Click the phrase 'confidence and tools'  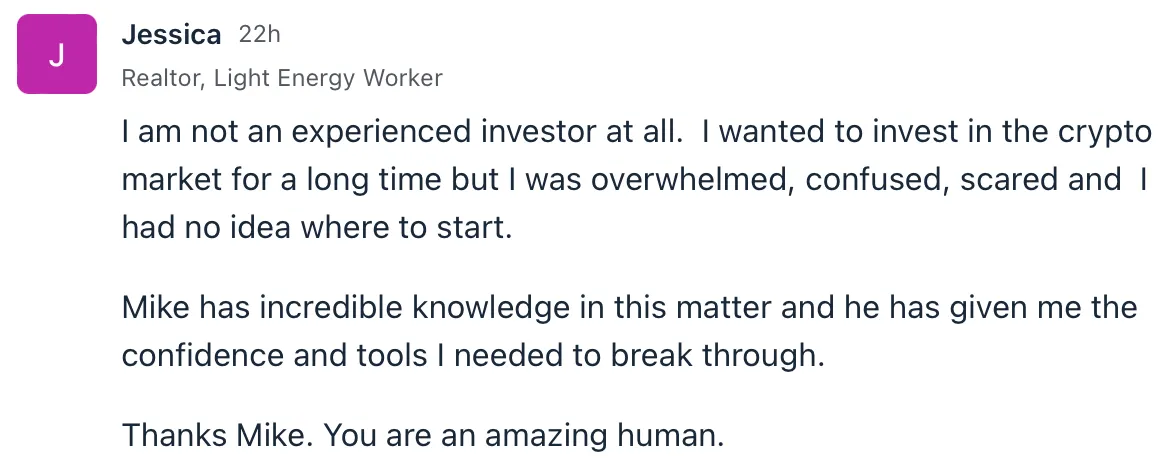274,355
